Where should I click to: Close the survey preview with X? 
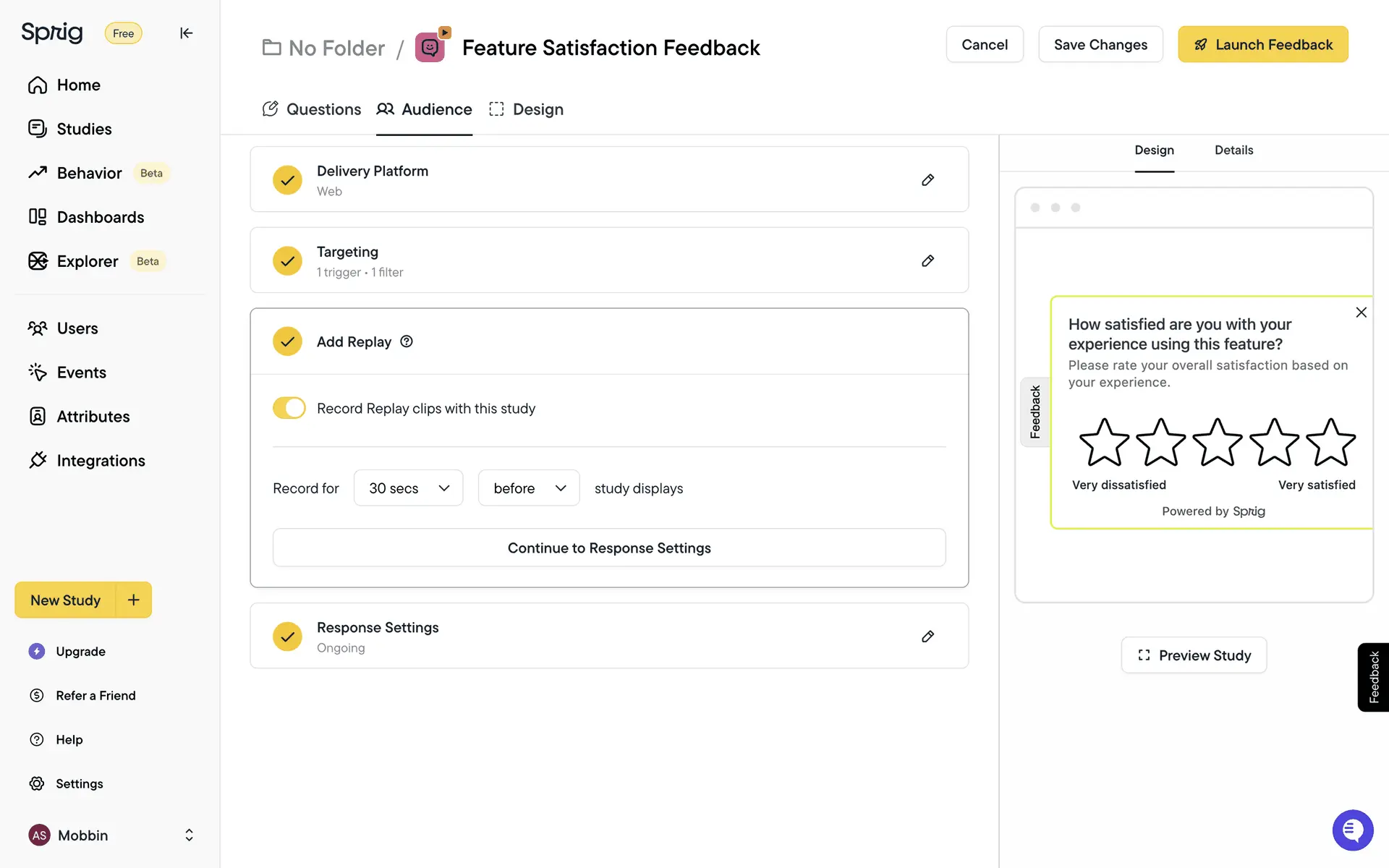(1361, 312)
